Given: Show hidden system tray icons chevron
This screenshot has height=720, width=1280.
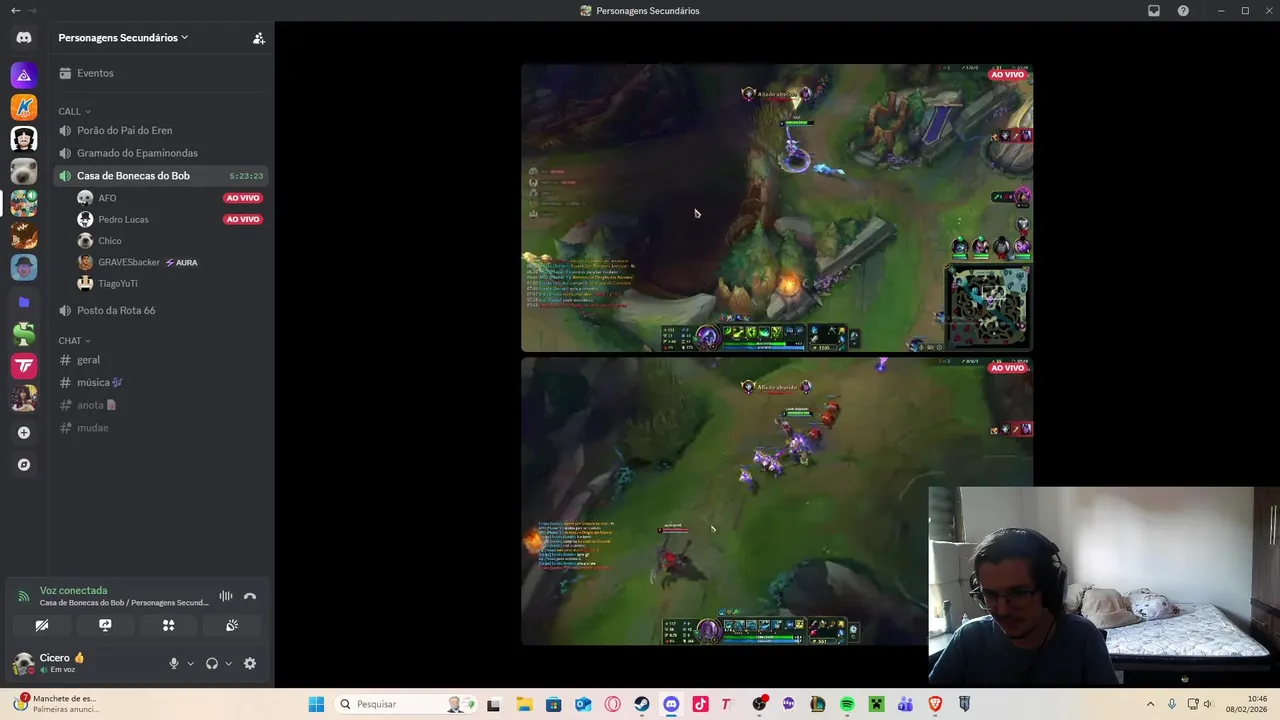Looking at the screenshot, I should click(x=1149, y=704).
